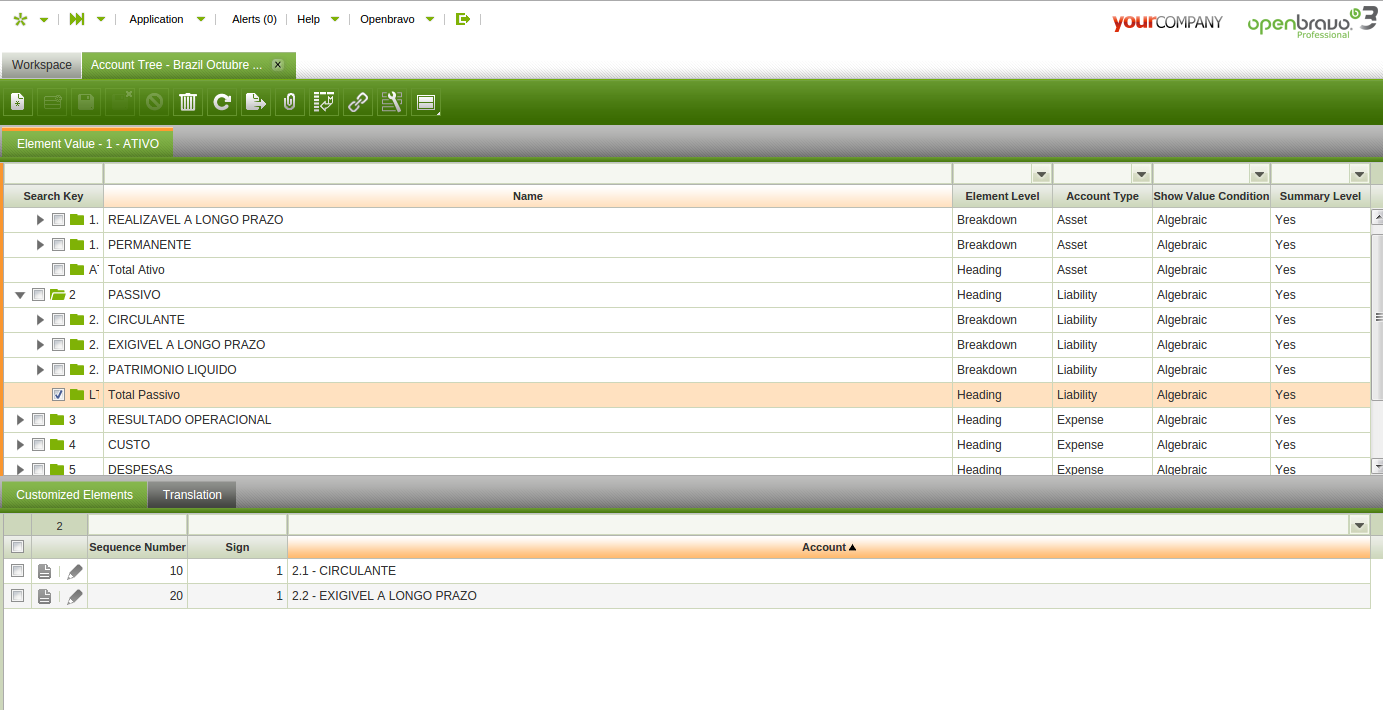Collapse the PASSIVO tree node
Image resolution: width=1383 pixels, height=710 pixels.
tap(20, 295)
